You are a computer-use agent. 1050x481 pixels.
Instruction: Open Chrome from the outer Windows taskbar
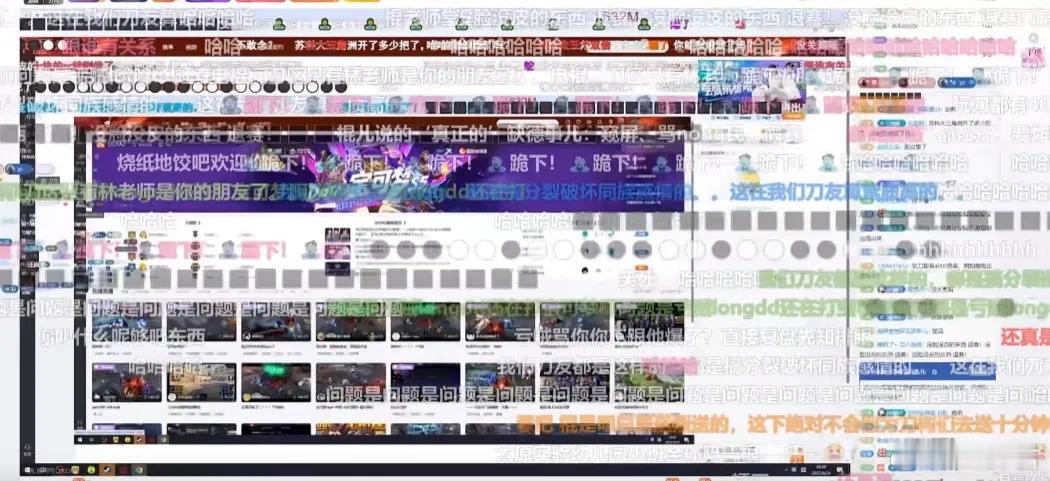pyautogui.click(x=139, y=469)
